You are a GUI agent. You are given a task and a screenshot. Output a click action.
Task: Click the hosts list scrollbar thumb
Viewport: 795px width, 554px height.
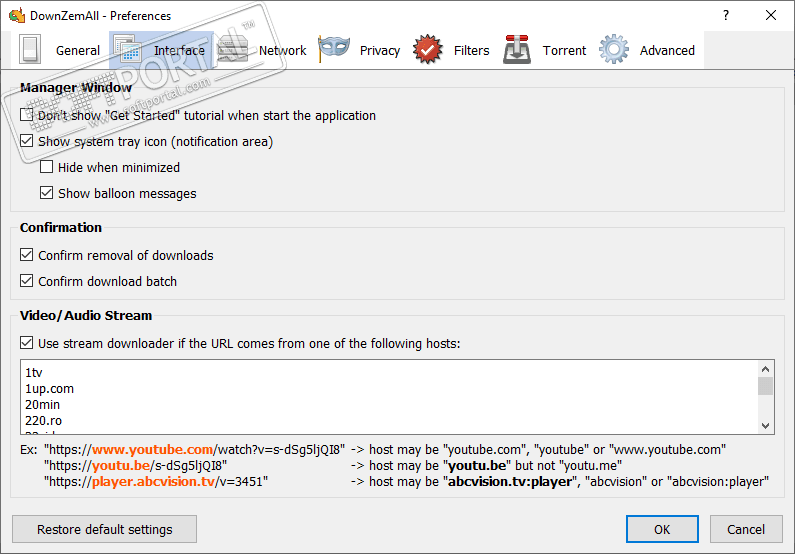click(766, 386)
